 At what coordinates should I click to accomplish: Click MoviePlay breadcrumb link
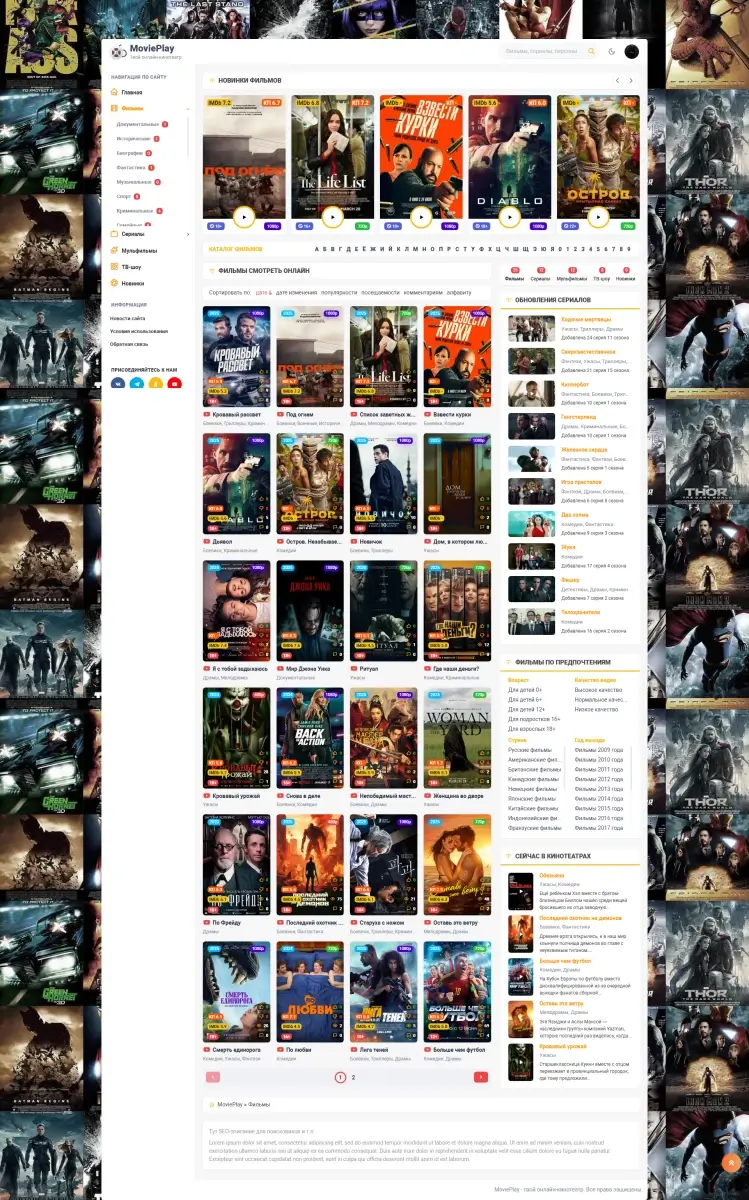pyautogui.click(x=230, y=1105)
